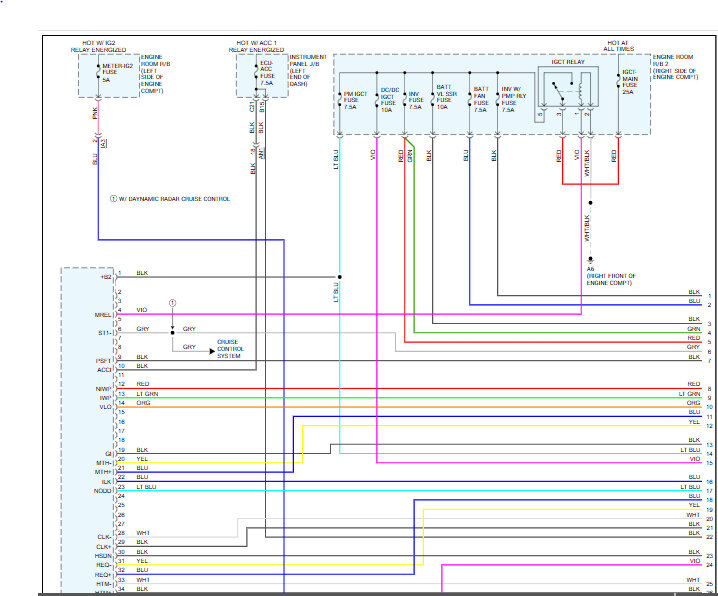Viewport: 718px width, 596px height.
Task: Click the LT GRN label at pin 13
Action: click(x=147, y=394)
